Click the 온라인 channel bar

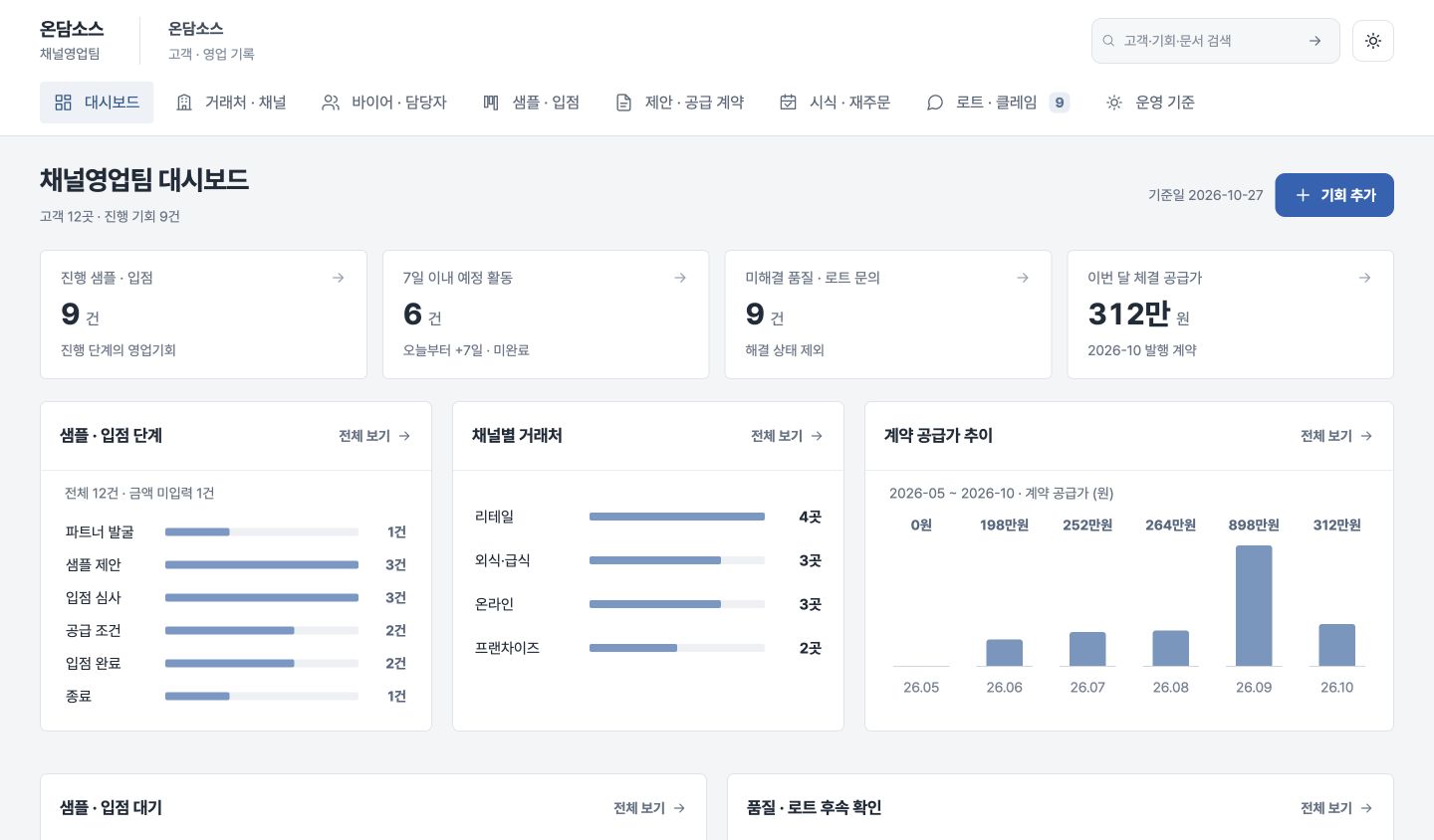[x=677, y=604]
